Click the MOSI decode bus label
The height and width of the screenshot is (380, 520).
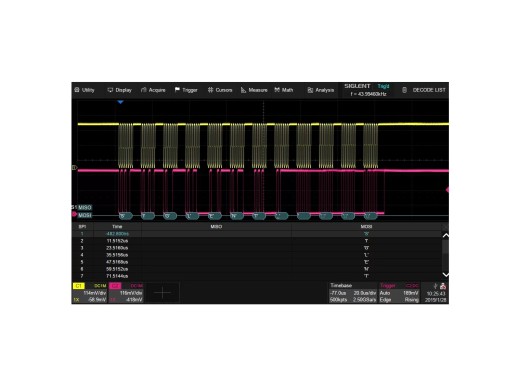click(85, 215)
